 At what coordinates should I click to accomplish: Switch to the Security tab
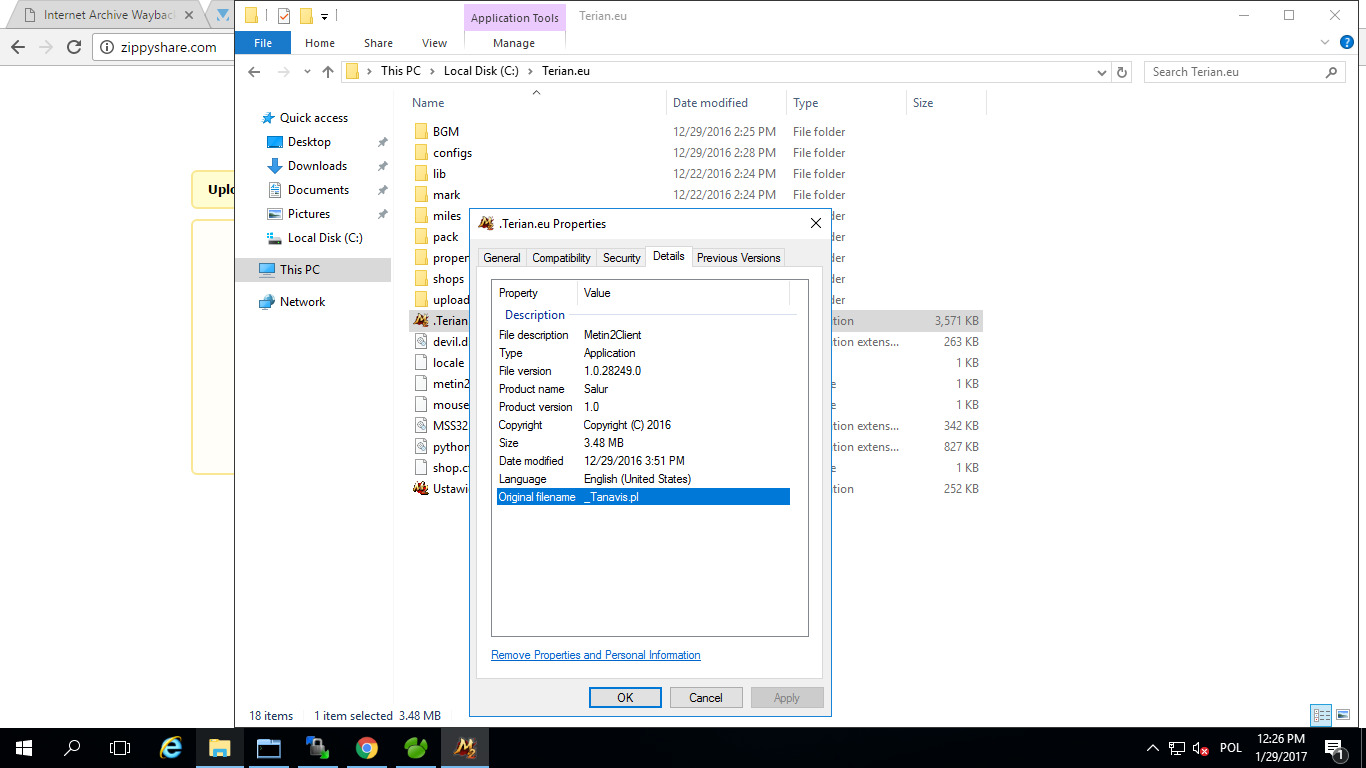621,258
